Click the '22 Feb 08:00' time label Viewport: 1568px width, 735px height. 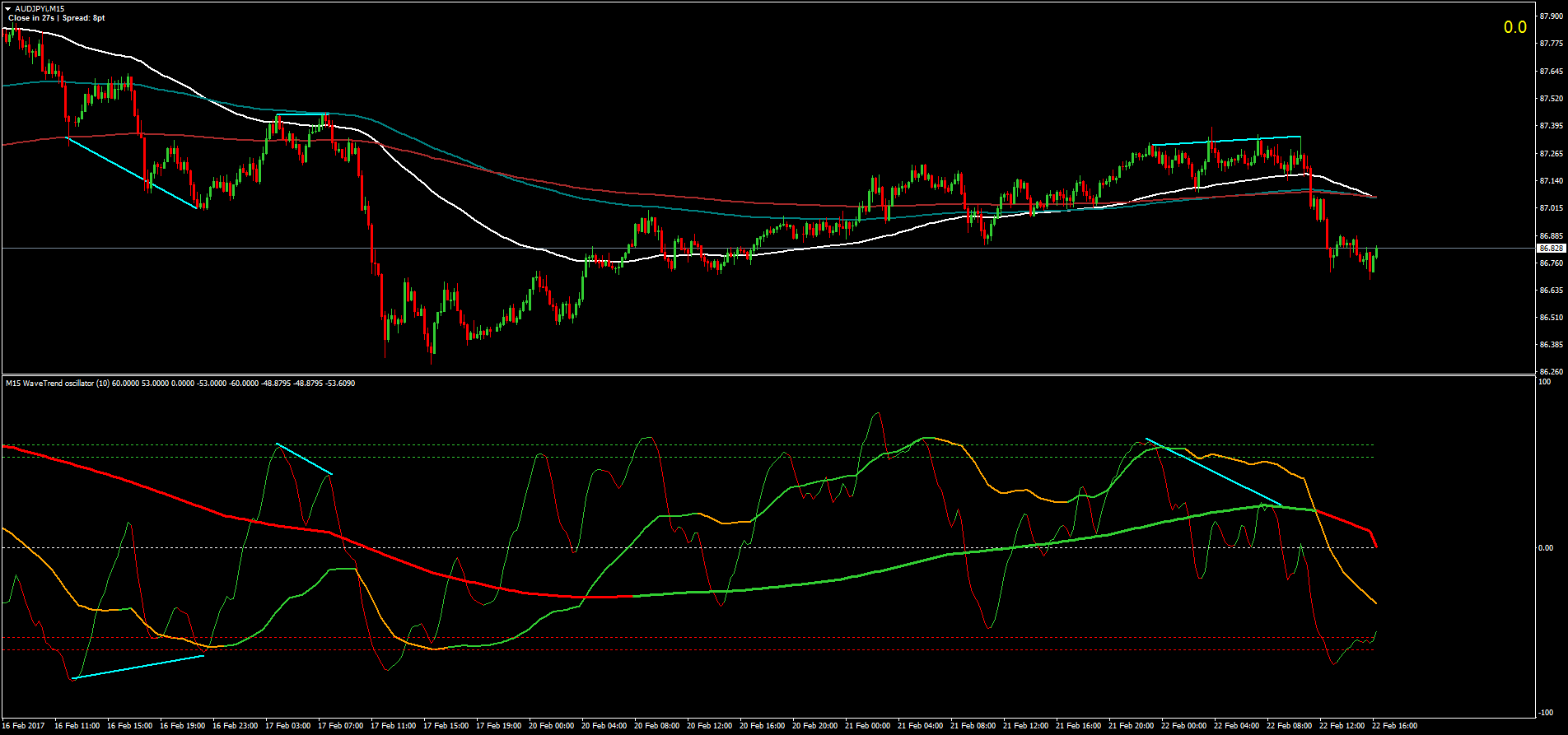click(x=1289, y=726)
